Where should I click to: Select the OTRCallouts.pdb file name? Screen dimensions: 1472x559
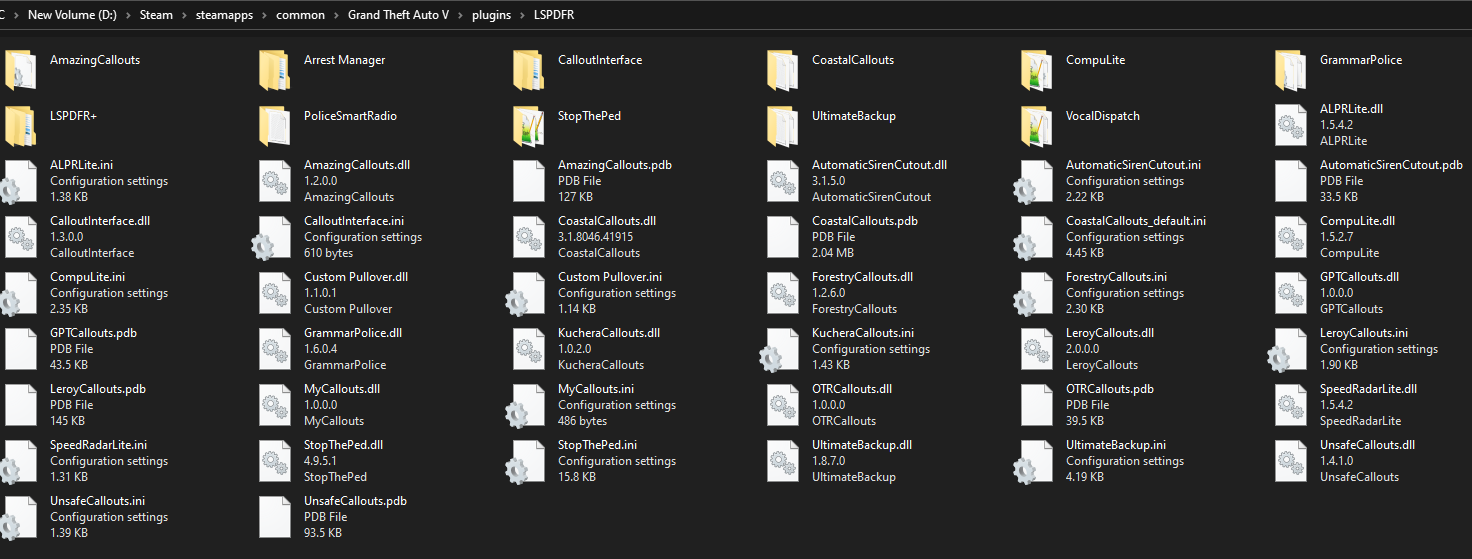point(1110,389)
